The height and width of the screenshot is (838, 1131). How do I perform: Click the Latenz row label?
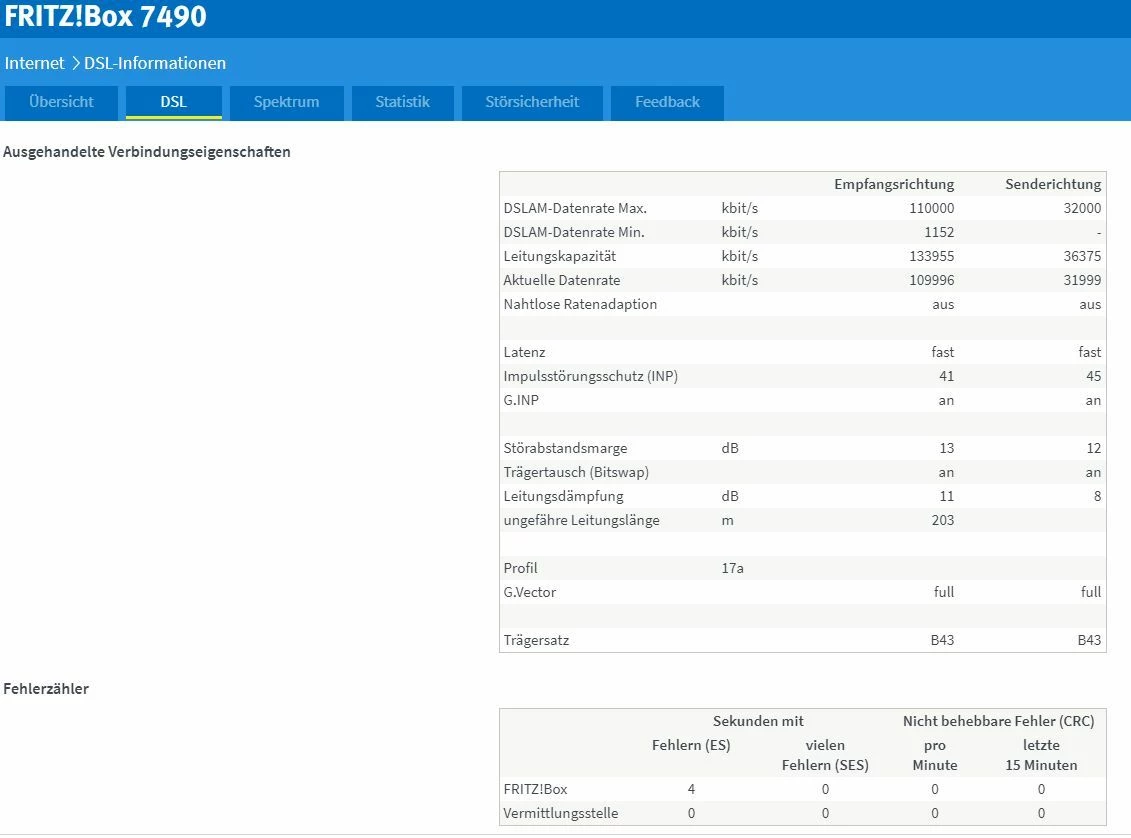pos(524,352)
